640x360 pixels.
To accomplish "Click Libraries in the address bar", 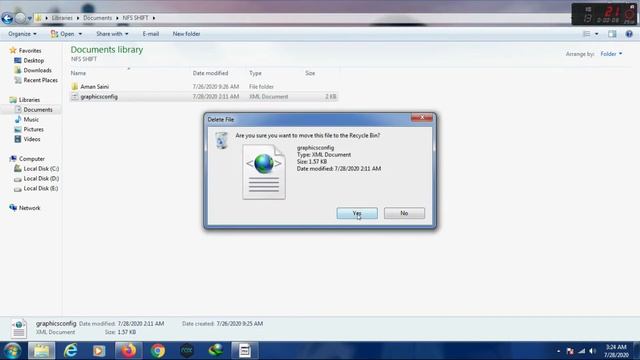I will click(x=62, y=18).
